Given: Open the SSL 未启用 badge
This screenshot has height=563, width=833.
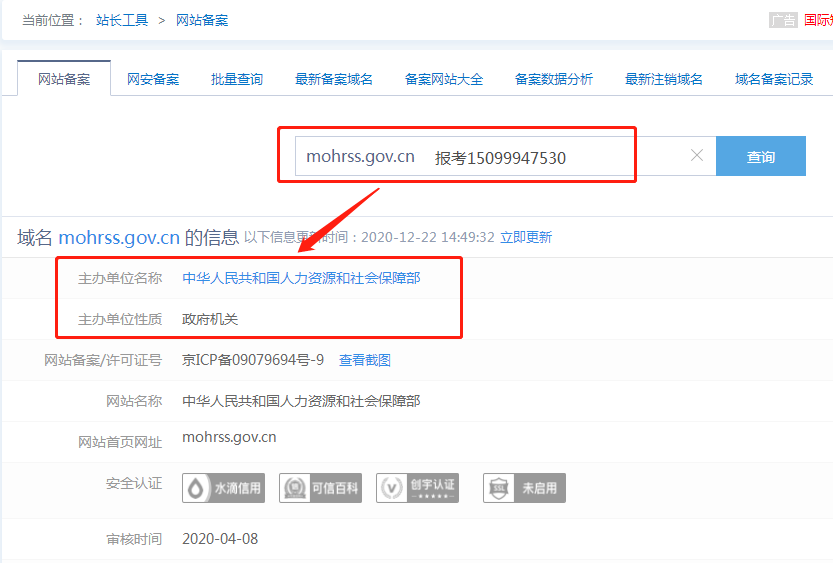Looking at the screenshot, I should click(x=524, y=488).
